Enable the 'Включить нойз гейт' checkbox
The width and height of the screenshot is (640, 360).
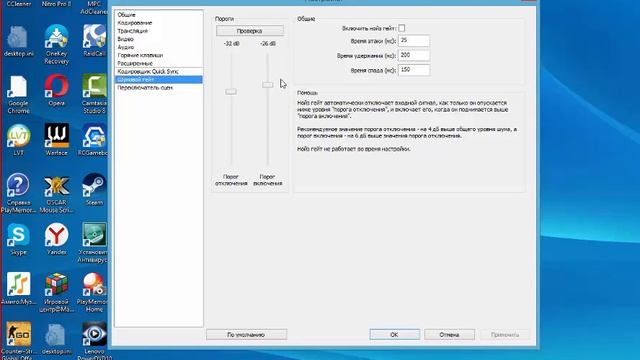(402, 28)
